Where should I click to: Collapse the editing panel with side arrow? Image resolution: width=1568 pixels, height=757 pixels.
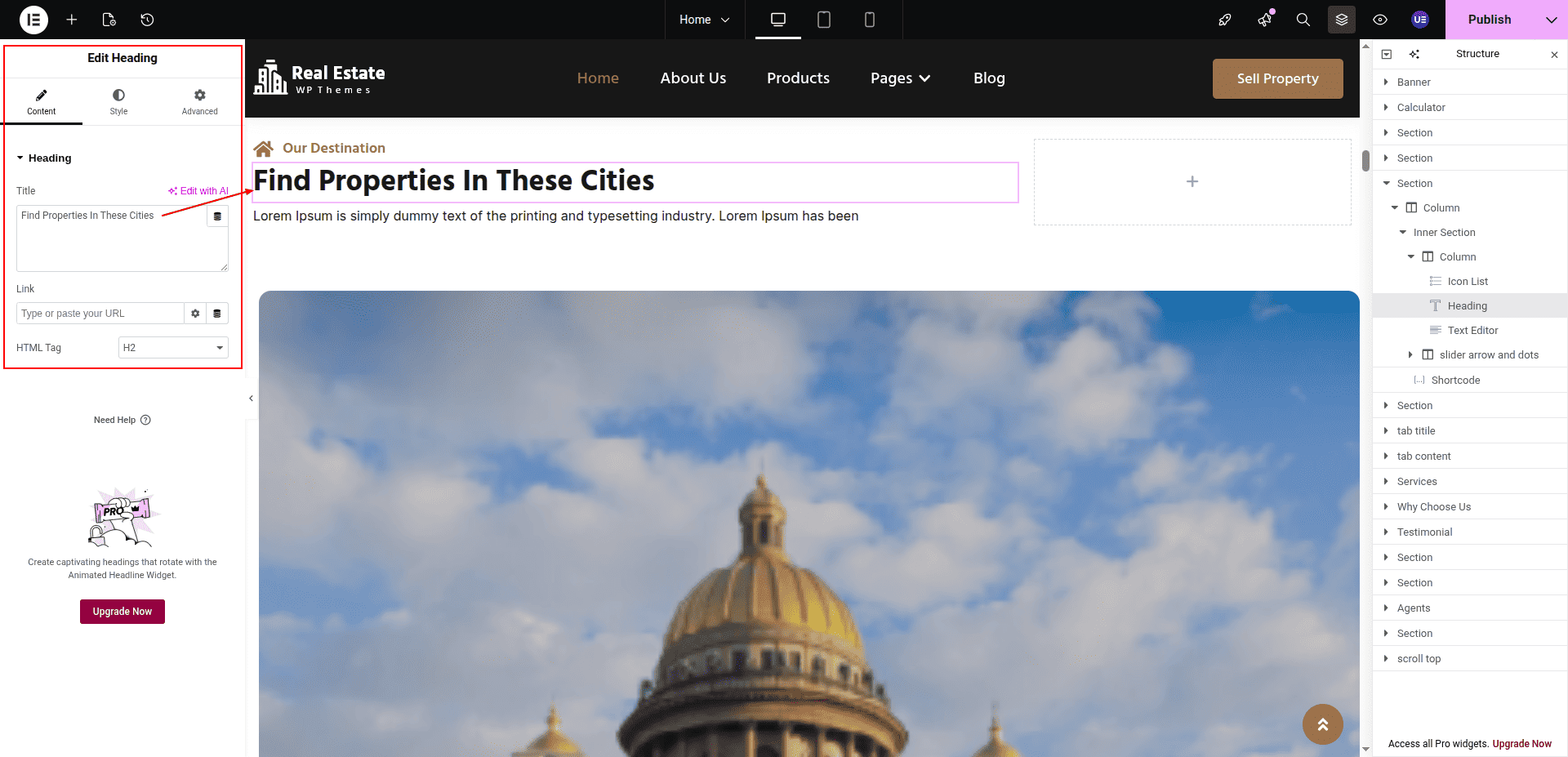251,399
